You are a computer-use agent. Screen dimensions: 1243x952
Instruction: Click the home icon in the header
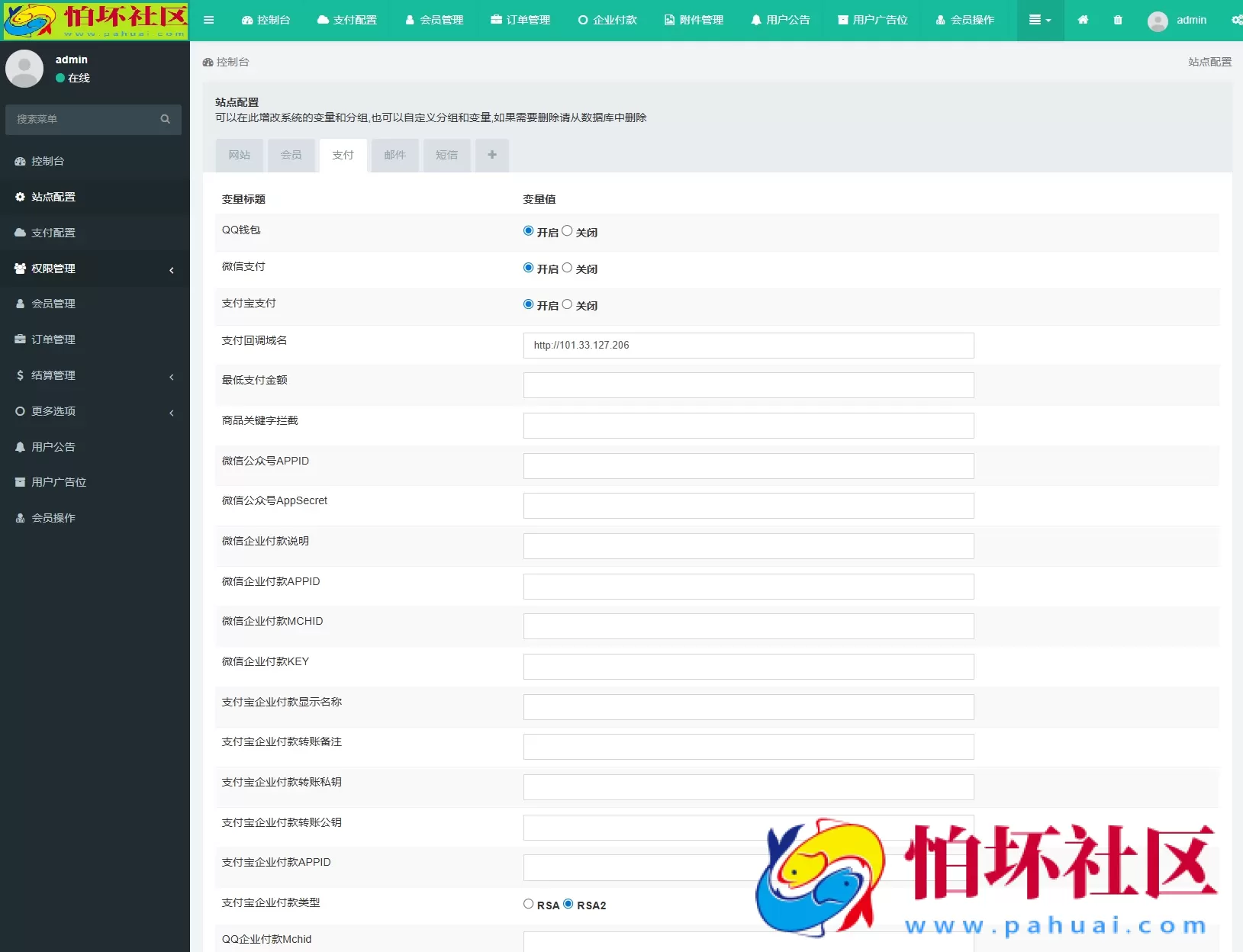(x=1084, y=21)
